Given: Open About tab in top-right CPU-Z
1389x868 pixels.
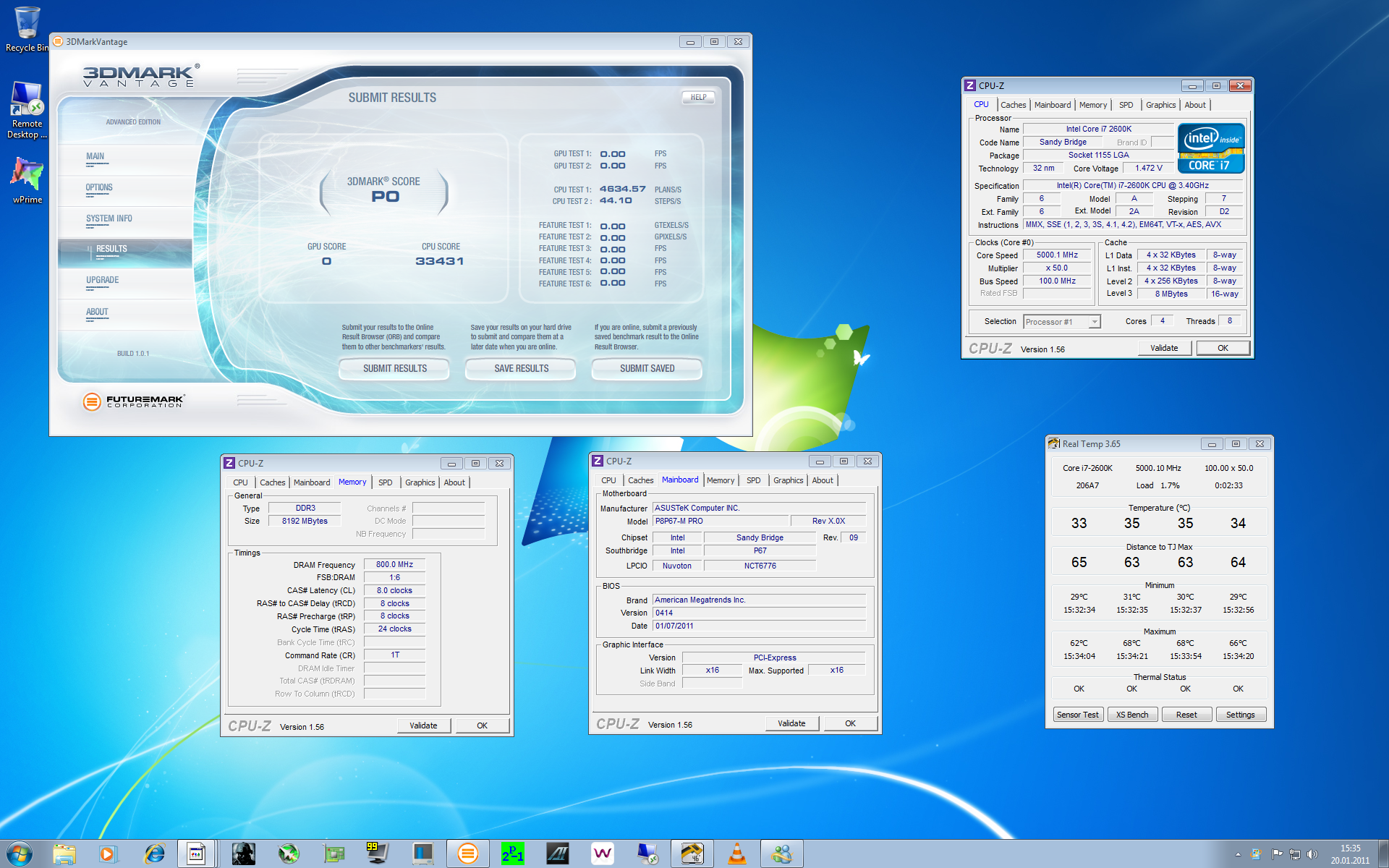Looking at the screenshot, I should point(1194,105).
